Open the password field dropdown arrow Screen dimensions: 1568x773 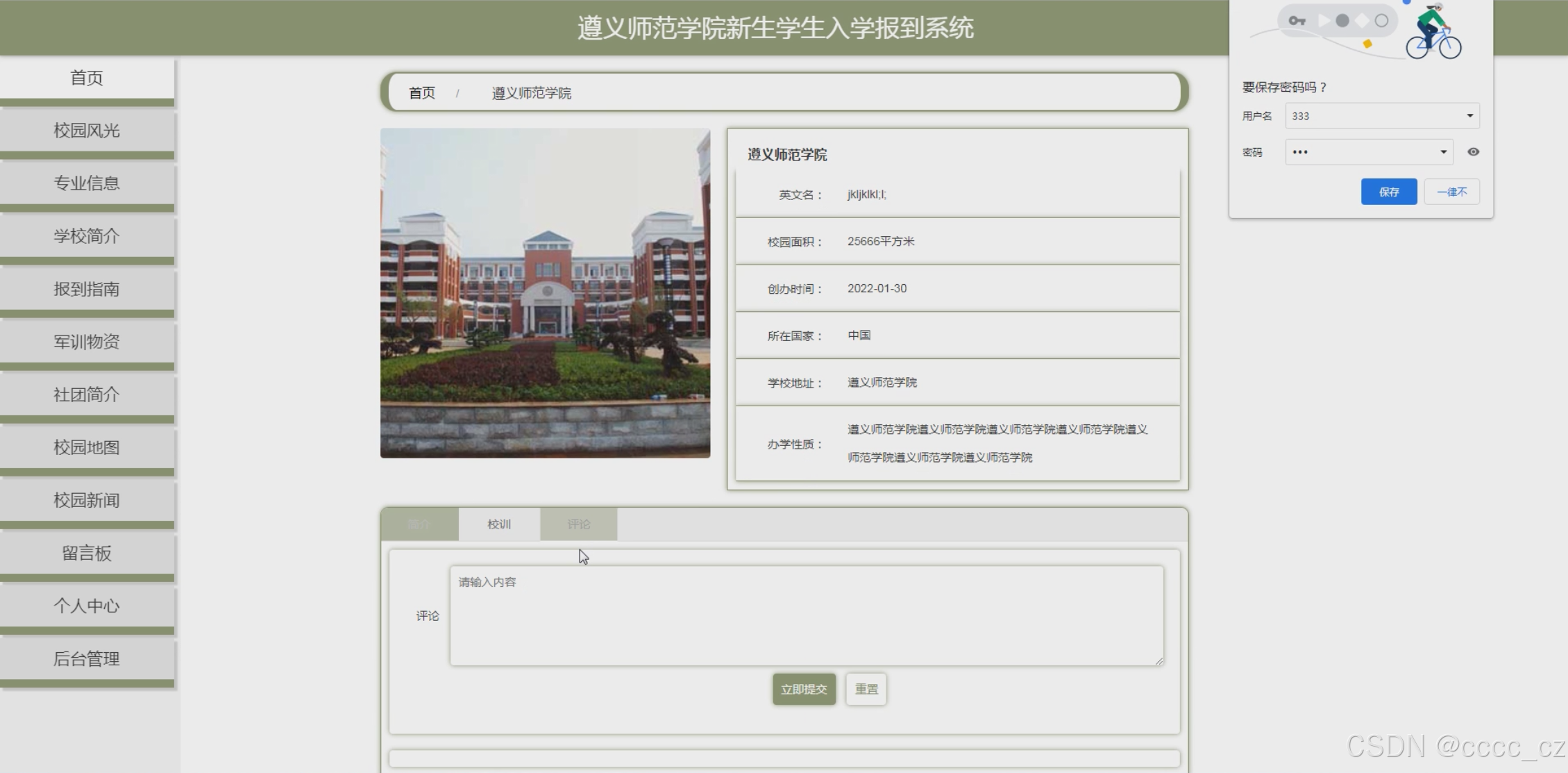coord(1443,152)
